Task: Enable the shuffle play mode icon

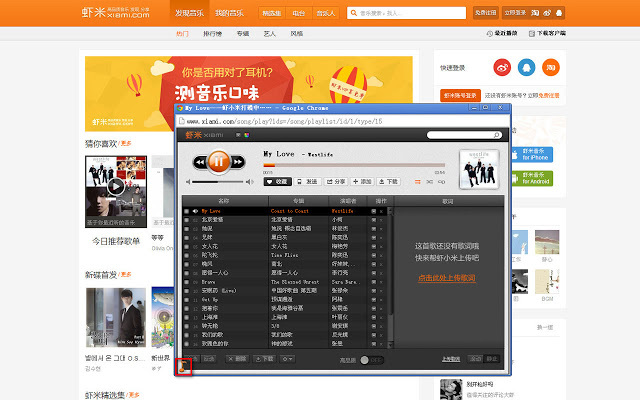Action: point(430,182)
